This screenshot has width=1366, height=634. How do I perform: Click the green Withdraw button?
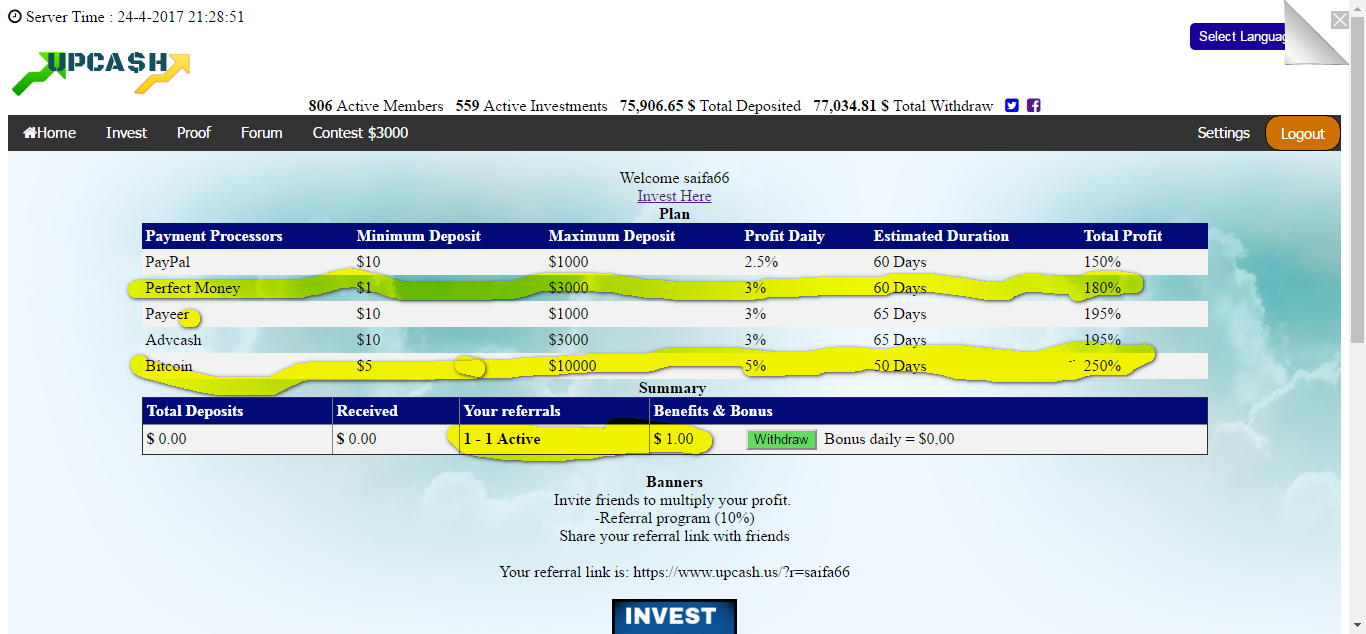(x=781, y=440)
